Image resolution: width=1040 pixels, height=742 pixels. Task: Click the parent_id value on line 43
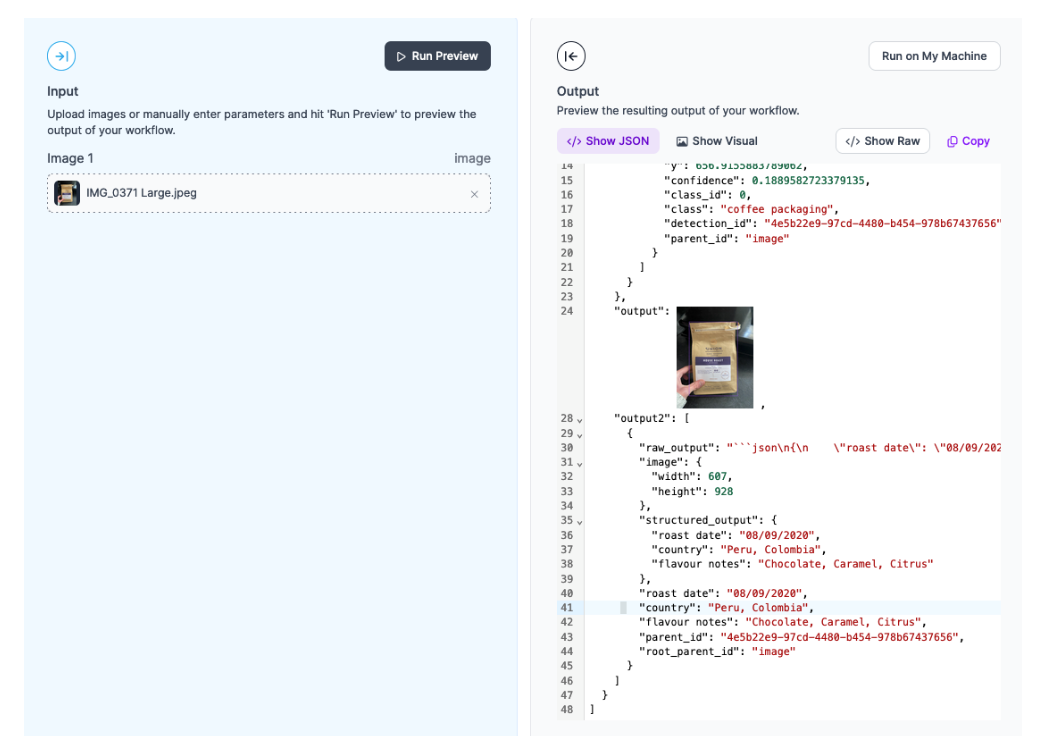click(839, 637)
